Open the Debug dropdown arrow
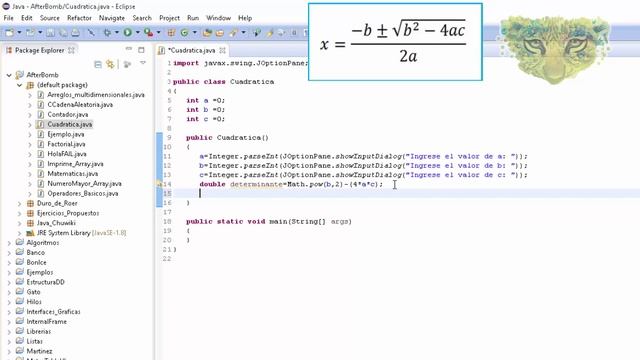 coord(117,33)
